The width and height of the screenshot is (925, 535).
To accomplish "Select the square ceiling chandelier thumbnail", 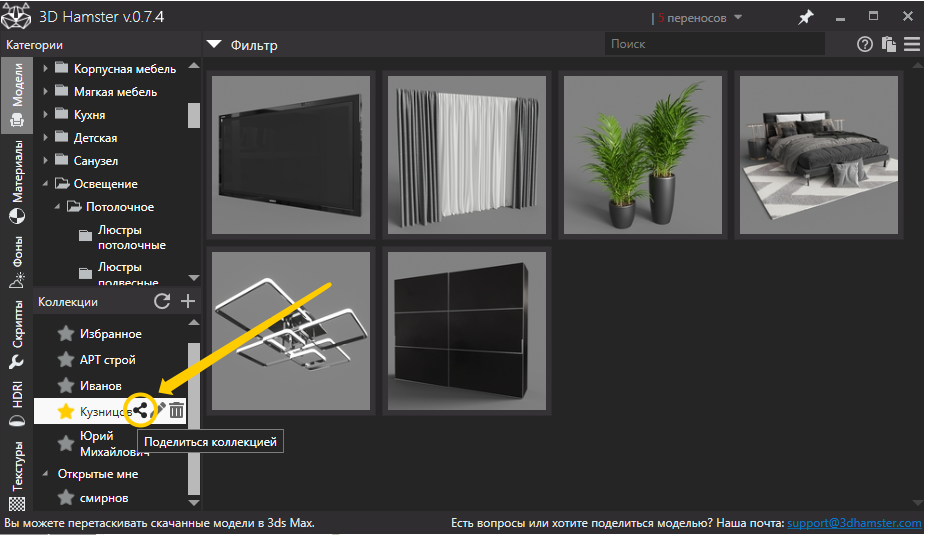I will click(291, 331).
